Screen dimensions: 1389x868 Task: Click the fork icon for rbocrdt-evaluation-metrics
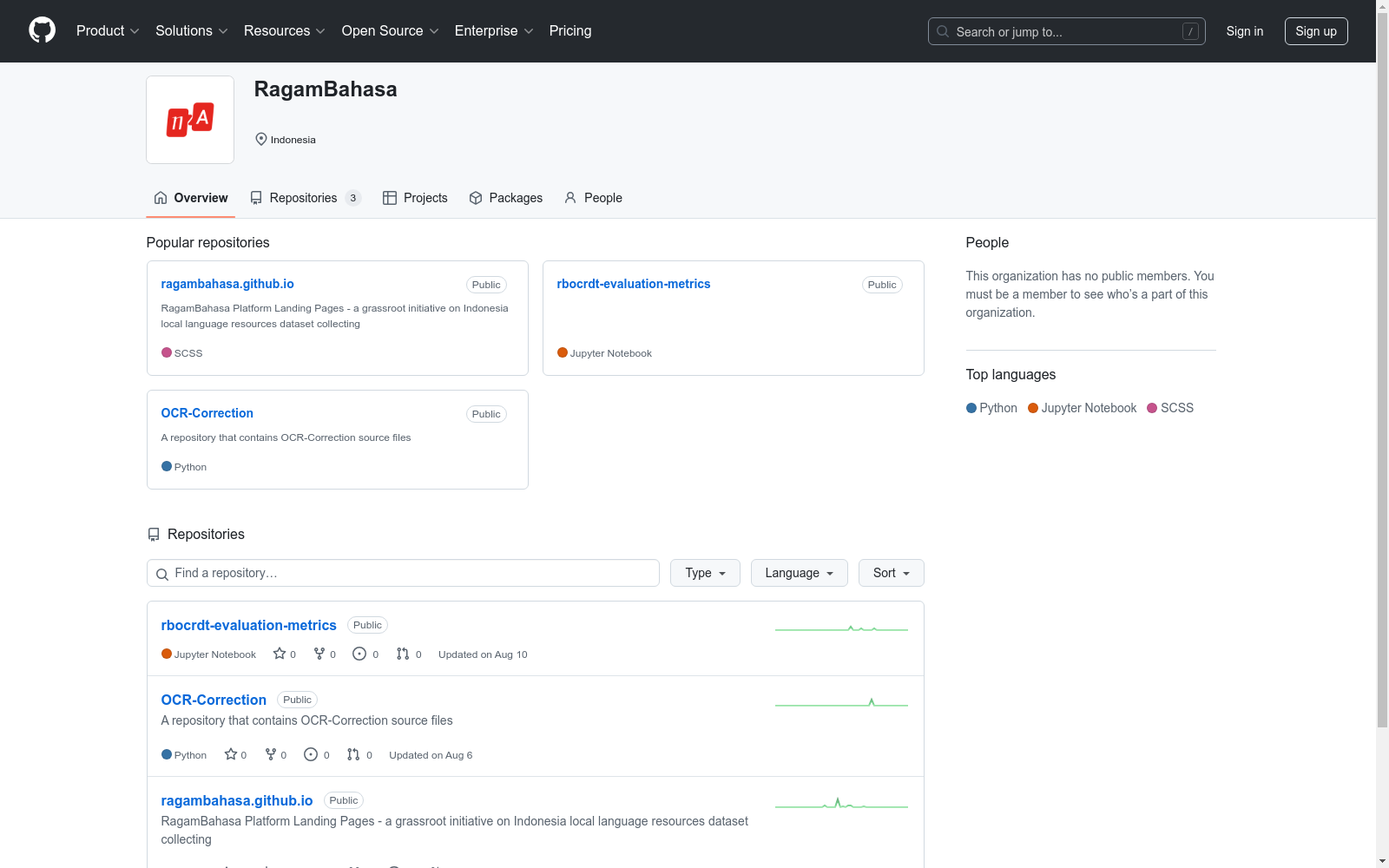click(319, 654)
